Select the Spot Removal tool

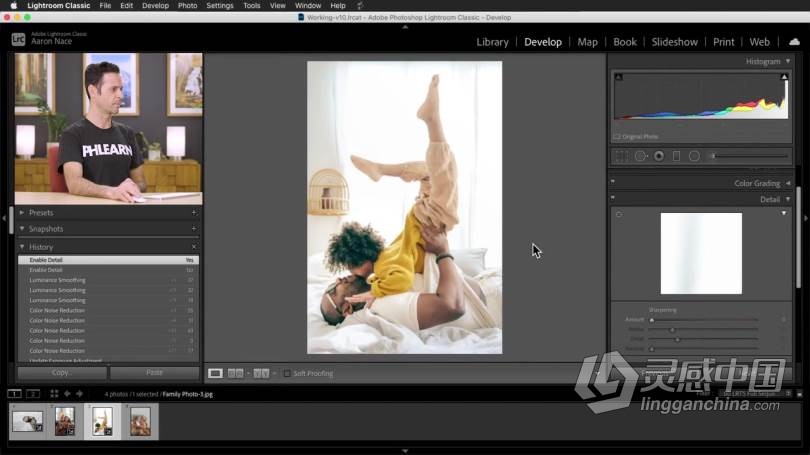641,156
